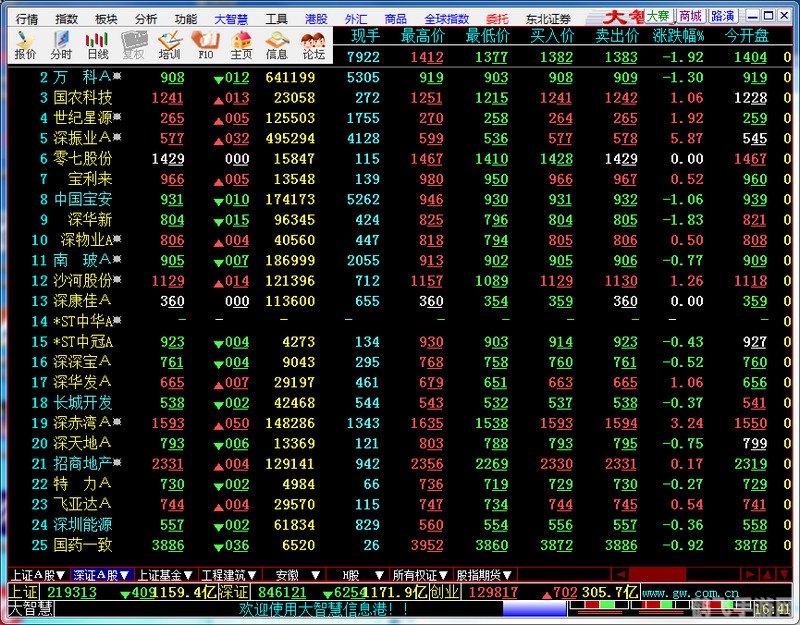Open the 论坛 forum icon

pos(313,45)
